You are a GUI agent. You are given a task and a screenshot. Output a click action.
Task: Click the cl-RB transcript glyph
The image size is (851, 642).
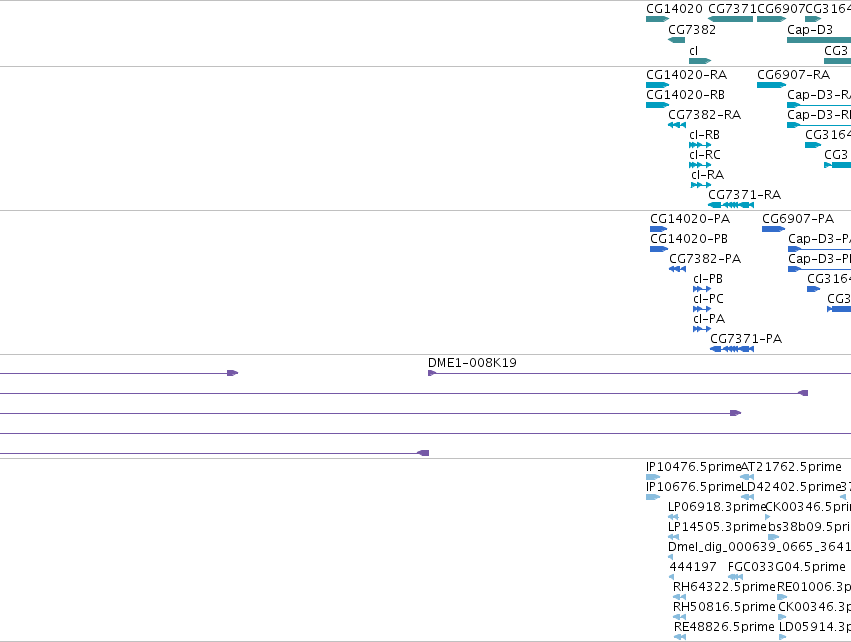pyautogui.click(x=700, y=145)
